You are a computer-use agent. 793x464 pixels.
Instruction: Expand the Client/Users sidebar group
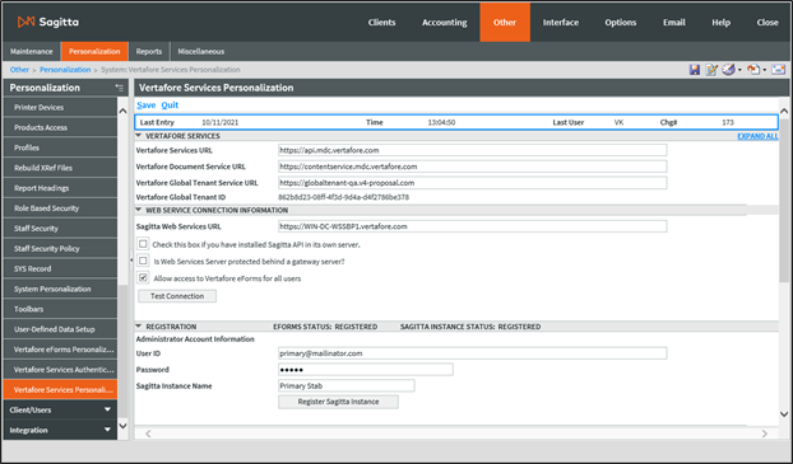coord(107,409)
